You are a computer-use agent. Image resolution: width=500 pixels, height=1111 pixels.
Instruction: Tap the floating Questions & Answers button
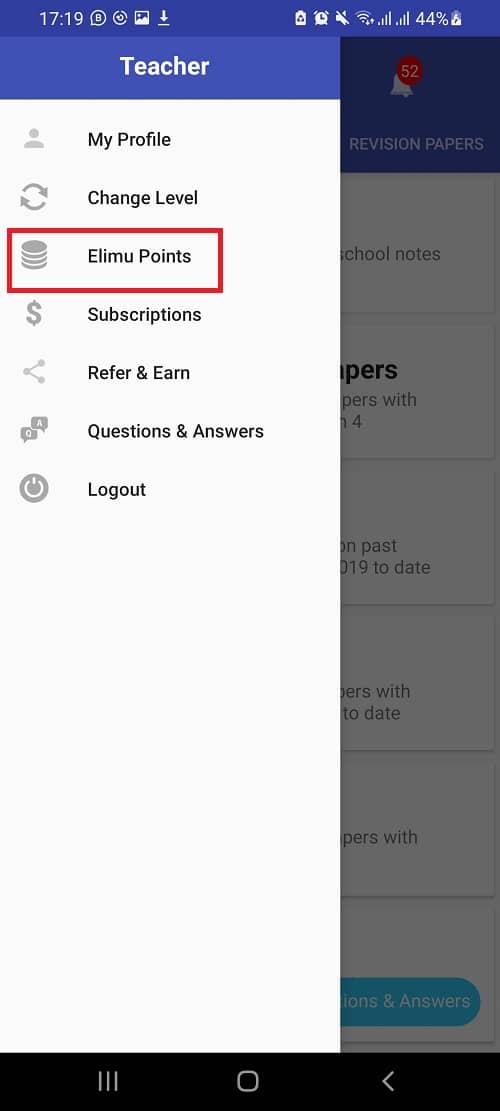[411, 1001]
